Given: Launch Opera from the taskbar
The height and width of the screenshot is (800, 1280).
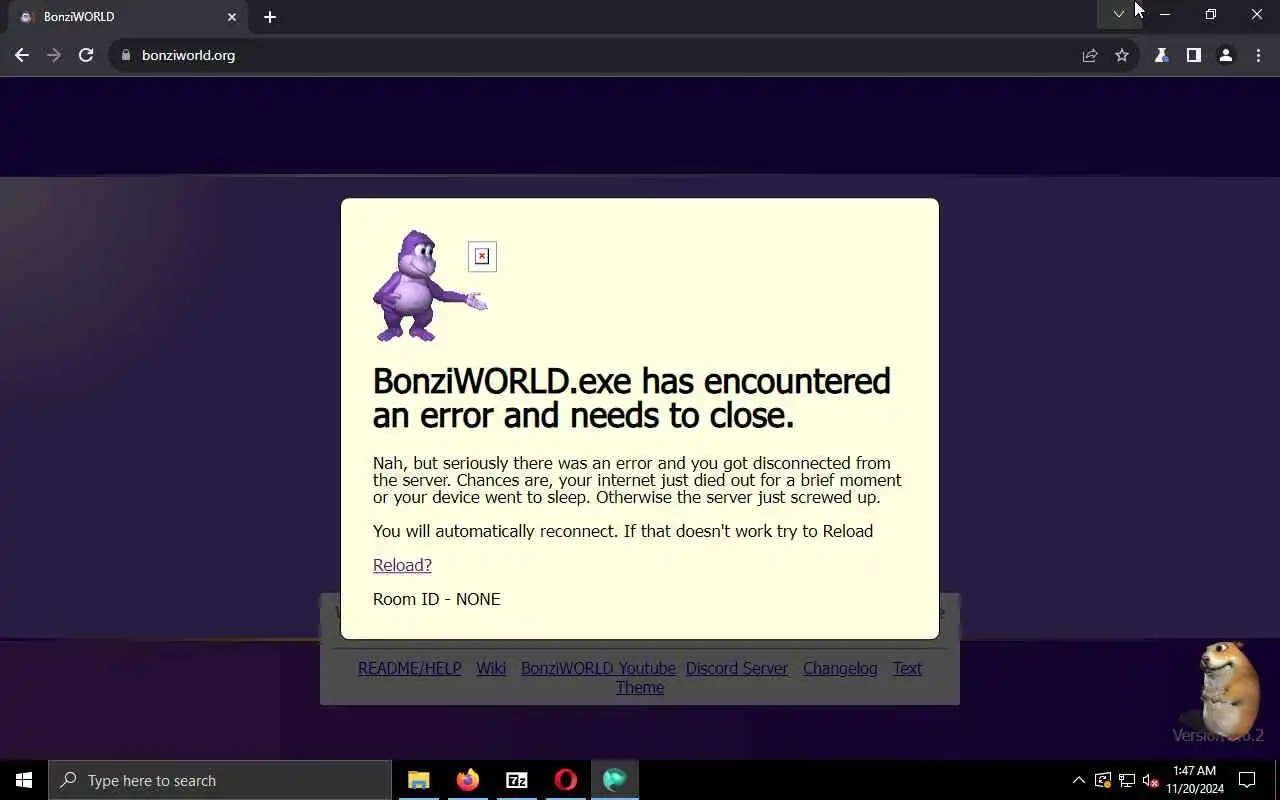Looking at the screenshot, I should click(x=566, y=780).
